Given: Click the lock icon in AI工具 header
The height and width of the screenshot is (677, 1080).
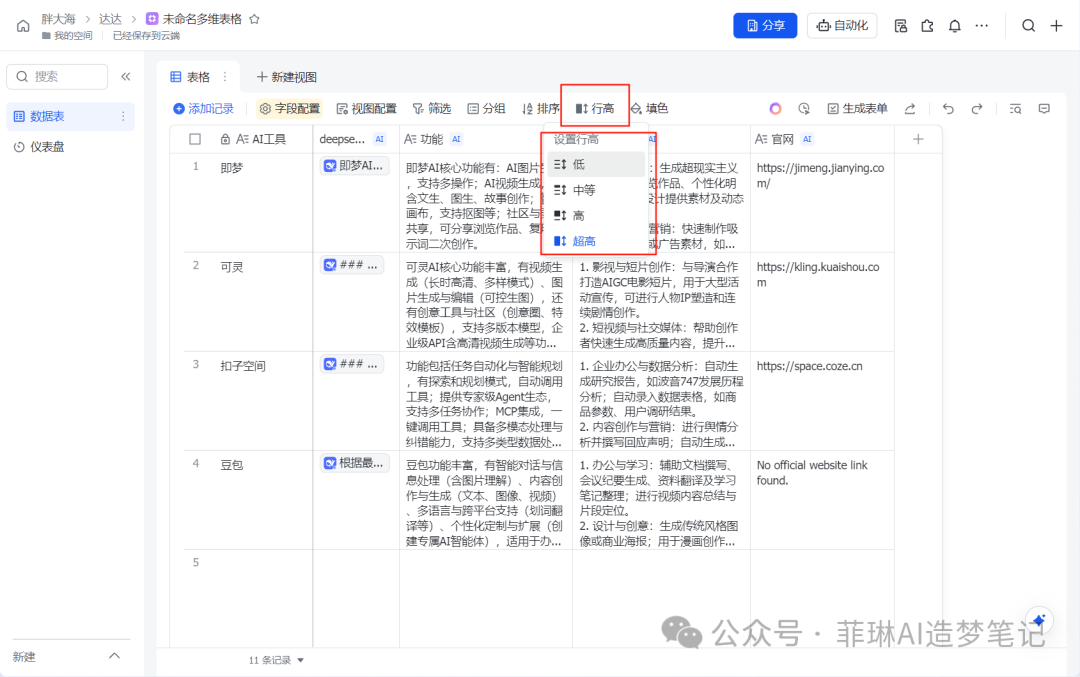Looking at the screenshot, I should pyautogui.click(x=225, y=139).
